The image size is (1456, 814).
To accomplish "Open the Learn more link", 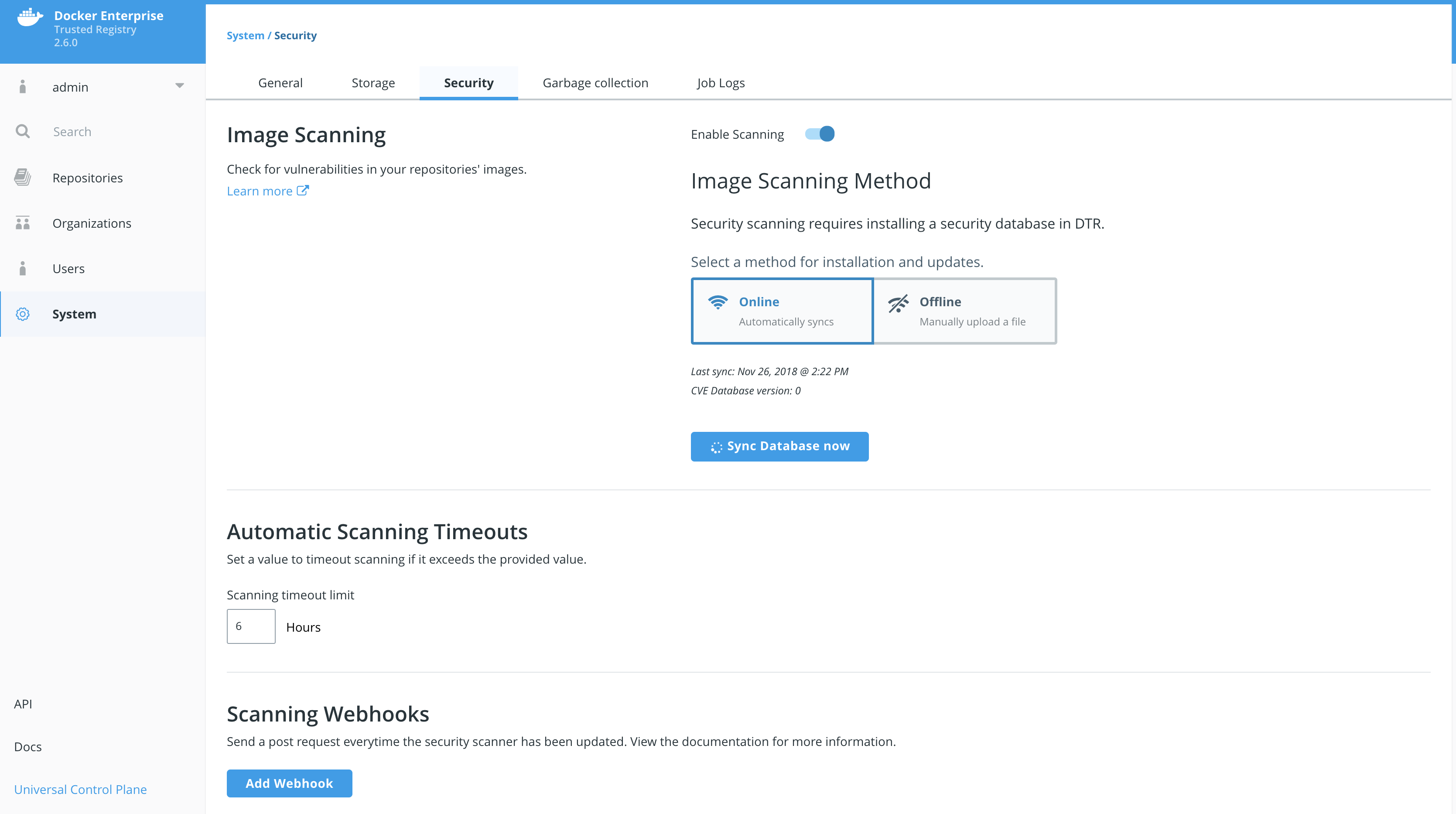I will click(x=268, y=191).
